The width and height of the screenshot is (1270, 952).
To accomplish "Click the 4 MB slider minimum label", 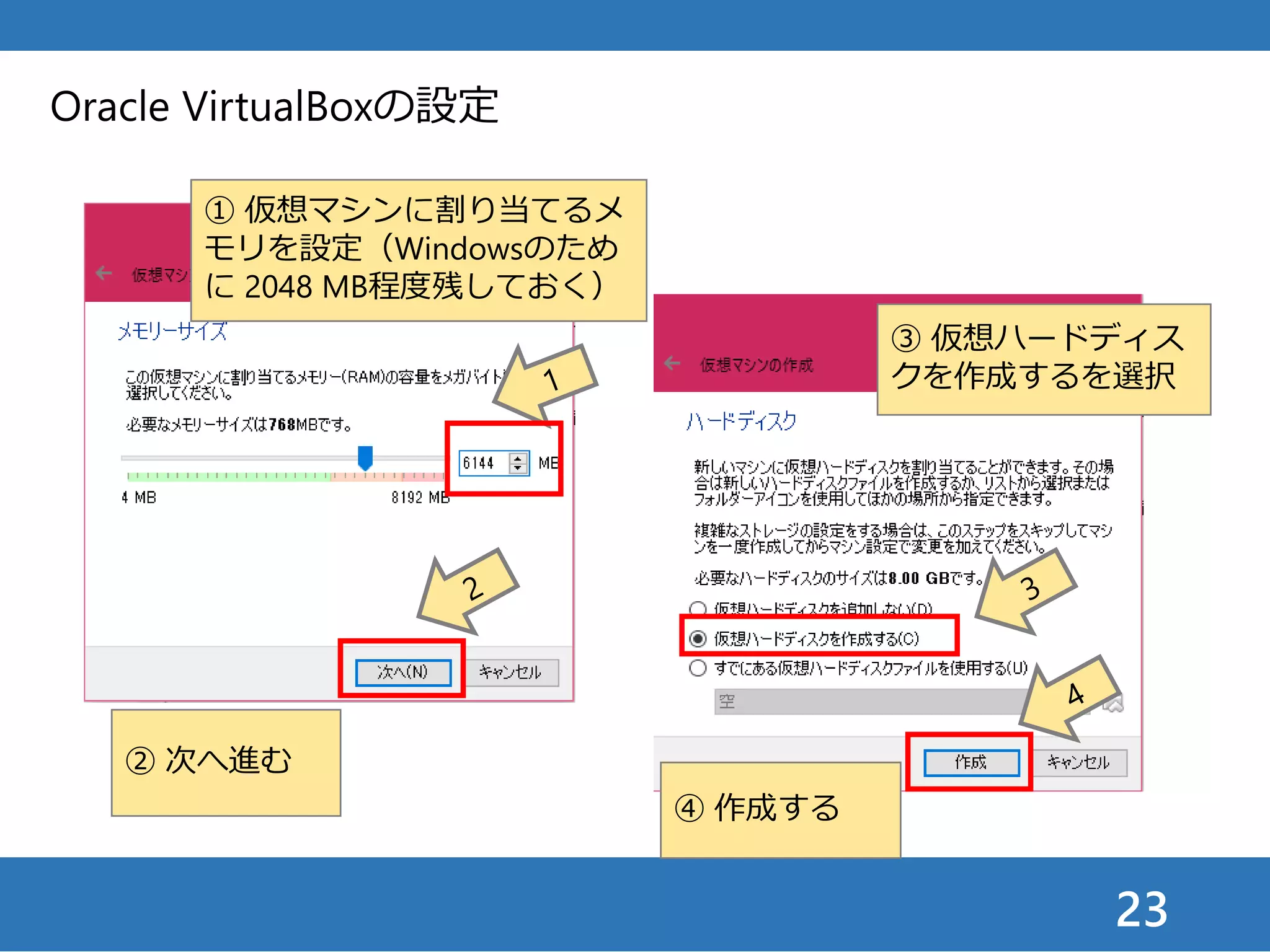I will pos(139,498).
